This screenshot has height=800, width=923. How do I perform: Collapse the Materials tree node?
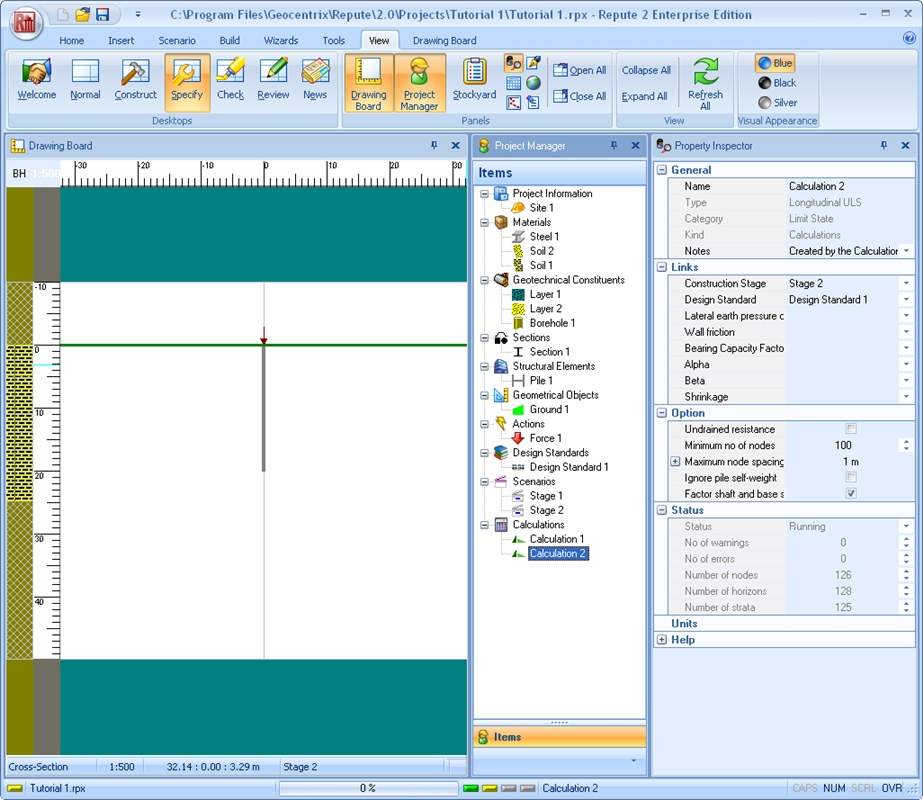click(x=484, y=223)
